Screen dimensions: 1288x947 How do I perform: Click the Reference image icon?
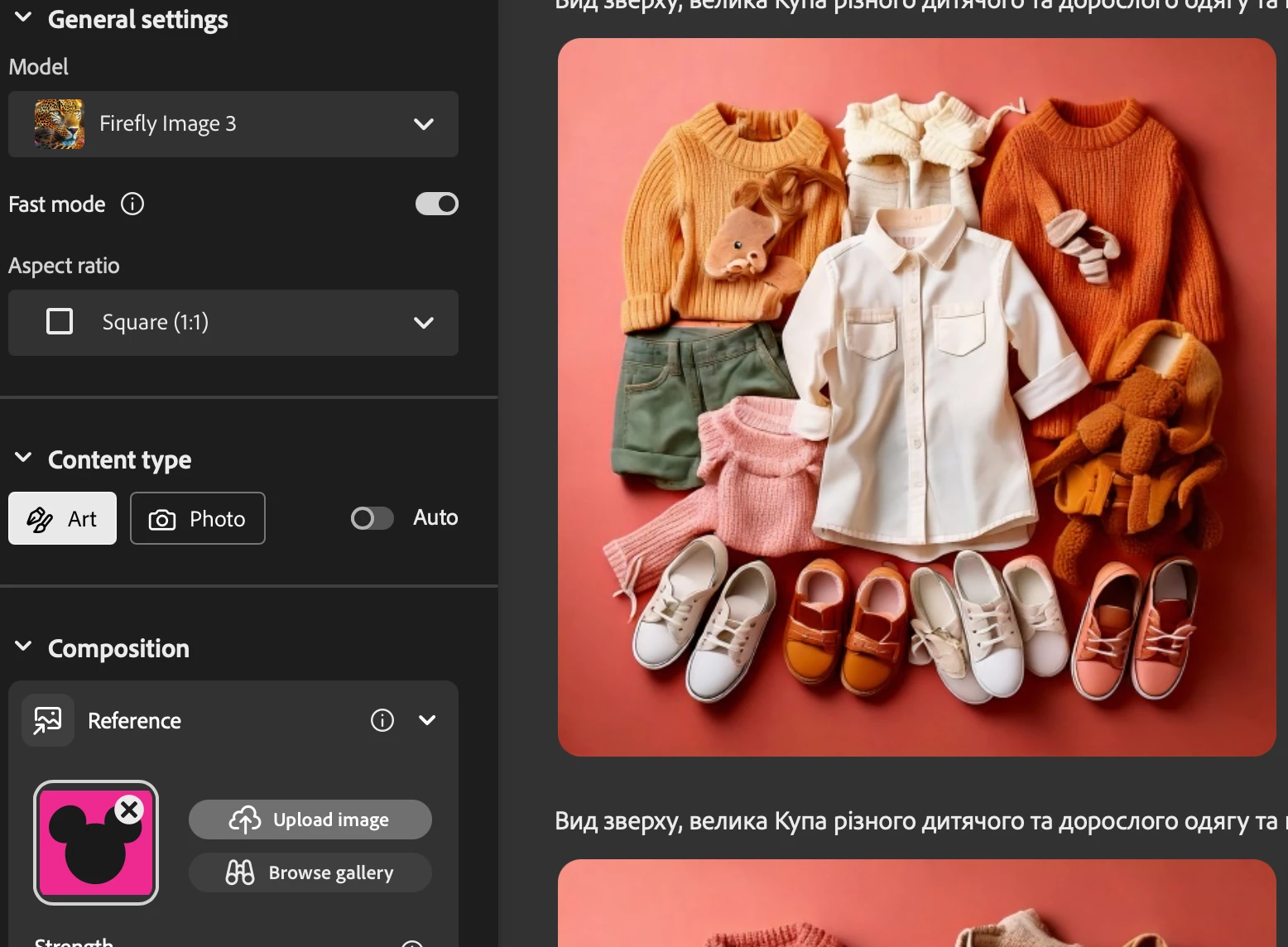[x=48, y=720]
